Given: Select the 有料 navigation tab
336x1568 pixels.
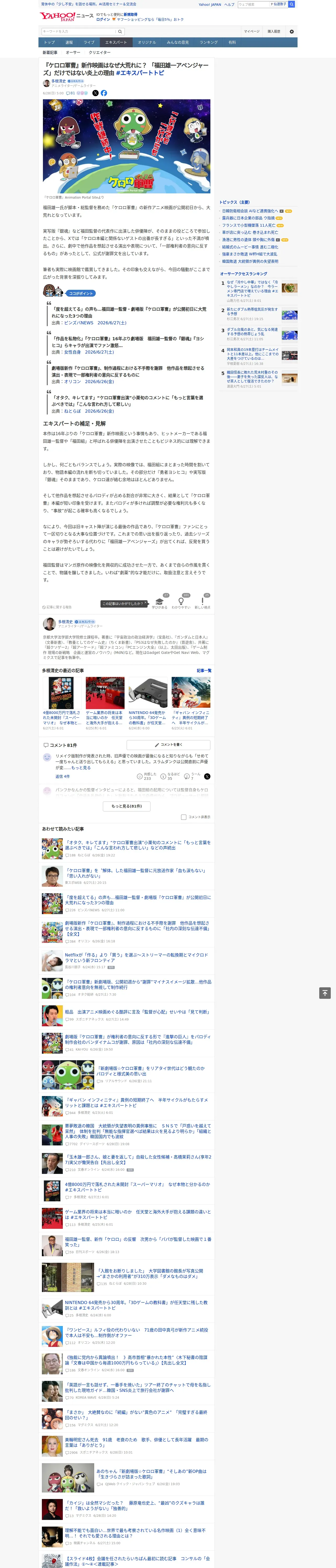Looking at the screenshot, I should coord(232,43).
